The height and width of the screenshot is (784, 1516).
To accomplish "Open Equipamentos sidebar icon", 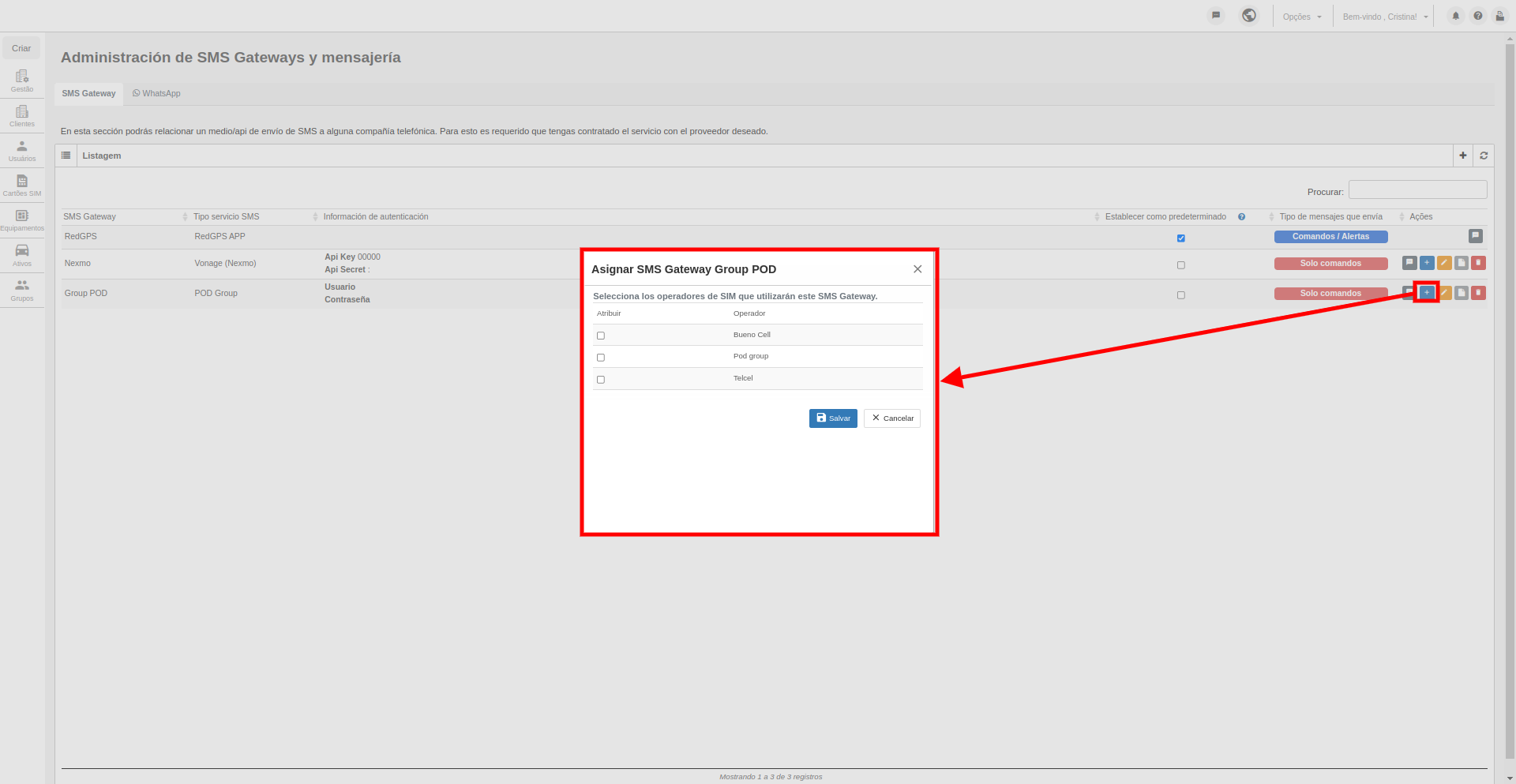I will [x=22, y=219].
